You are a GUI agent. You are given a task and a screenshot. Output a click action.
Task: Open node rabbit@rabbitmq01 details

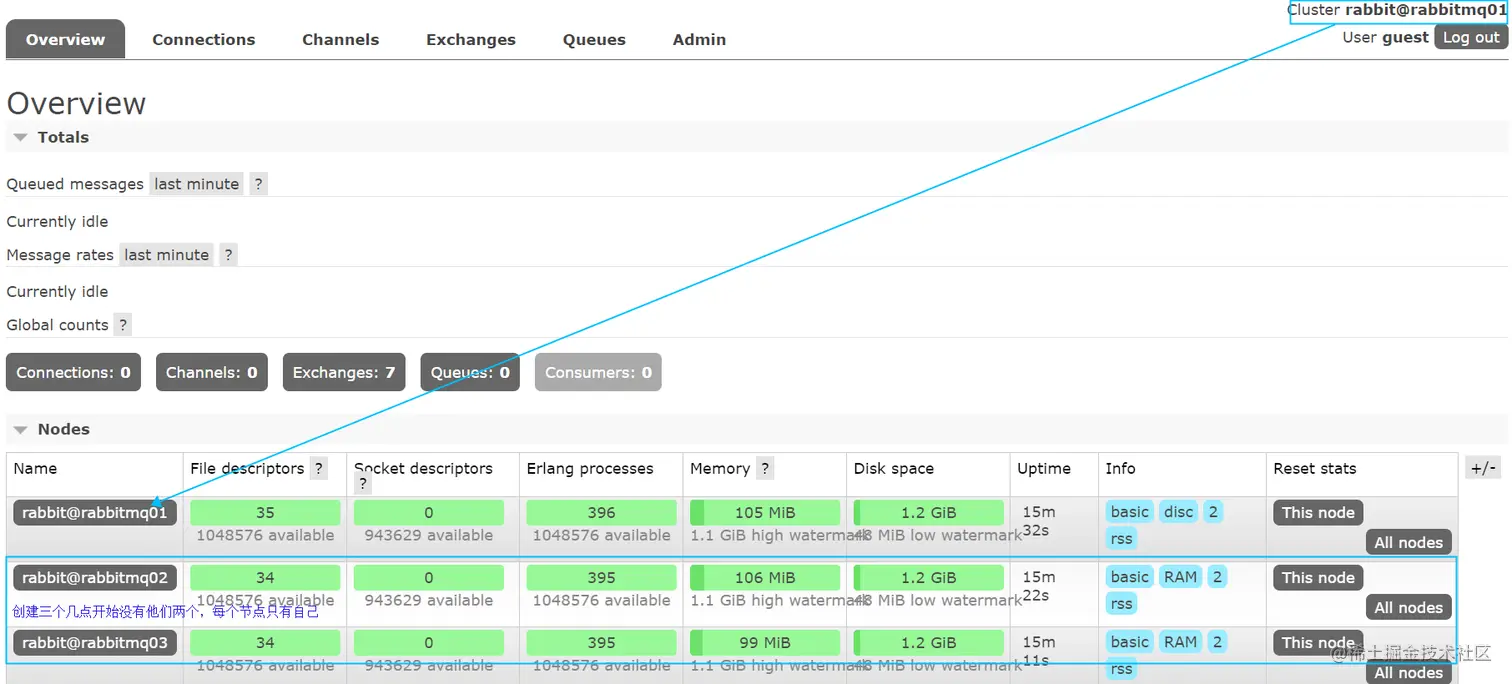[95, 512]
